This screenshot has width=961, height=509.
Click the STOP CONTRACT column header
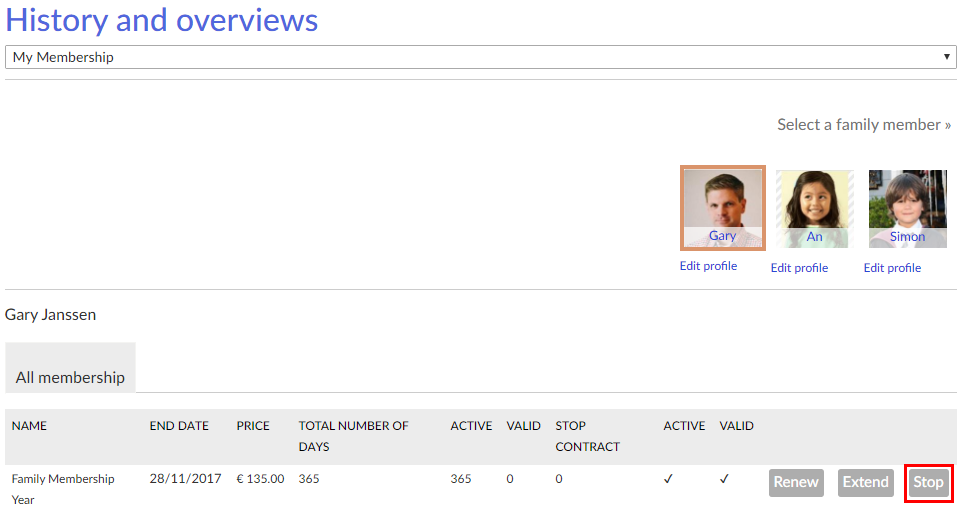(587, 436)
